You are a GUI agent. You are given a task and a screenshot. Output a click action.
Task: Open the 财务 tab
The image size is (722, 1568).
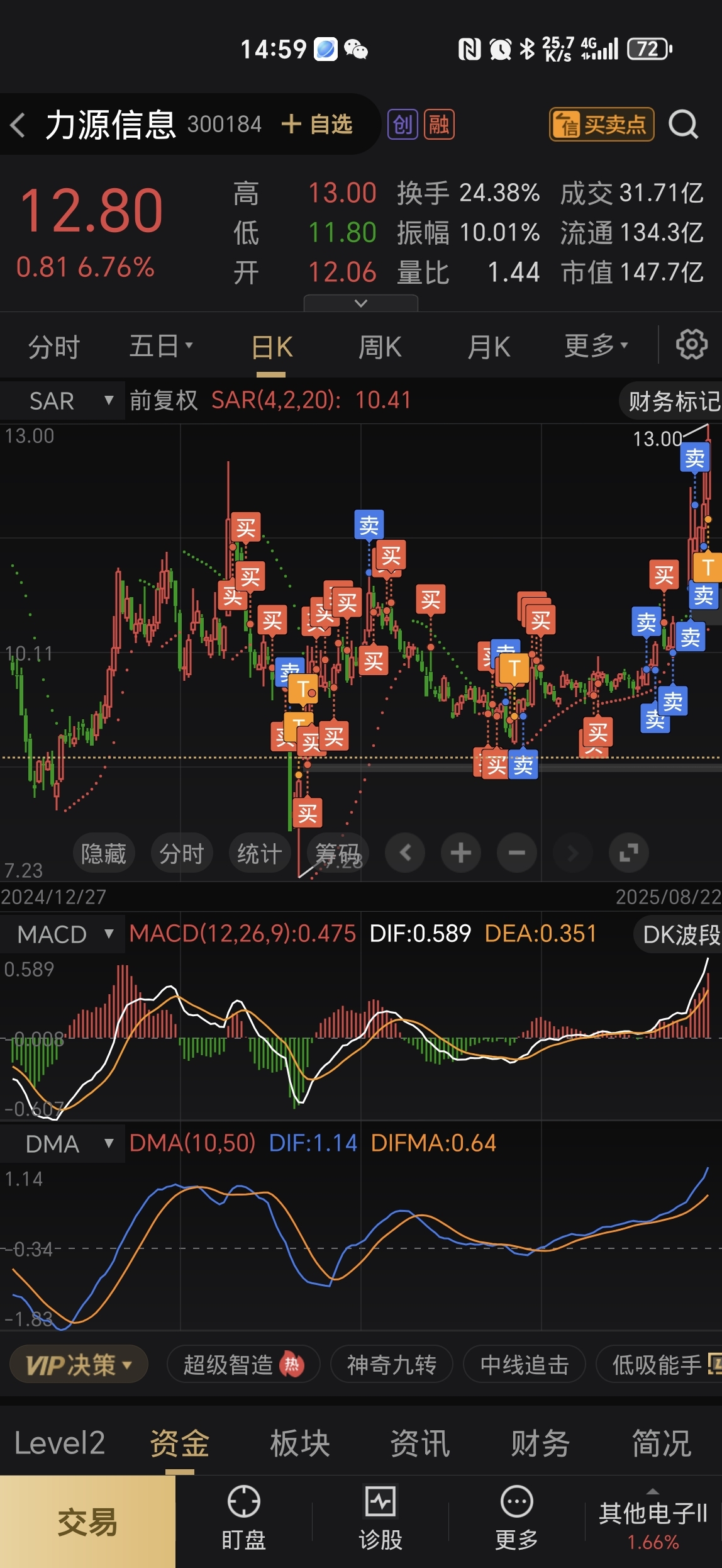pyautogui.click(x=540, y=1442)
